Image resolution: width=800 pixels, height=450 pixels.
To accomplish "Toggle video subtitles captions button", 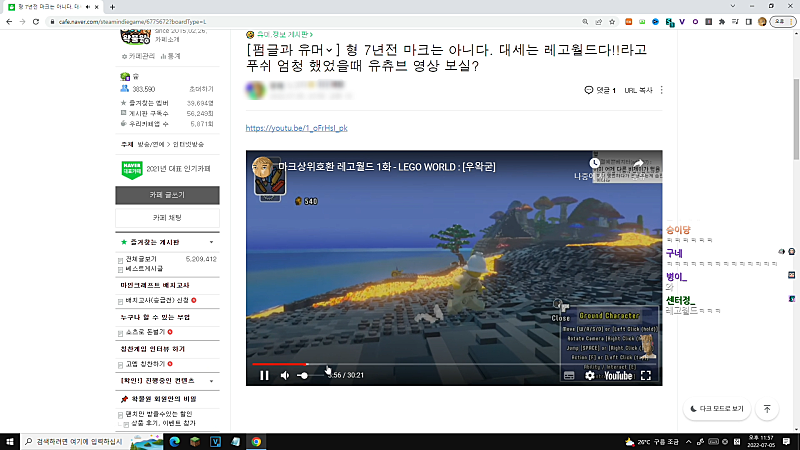I will [569, 376].
